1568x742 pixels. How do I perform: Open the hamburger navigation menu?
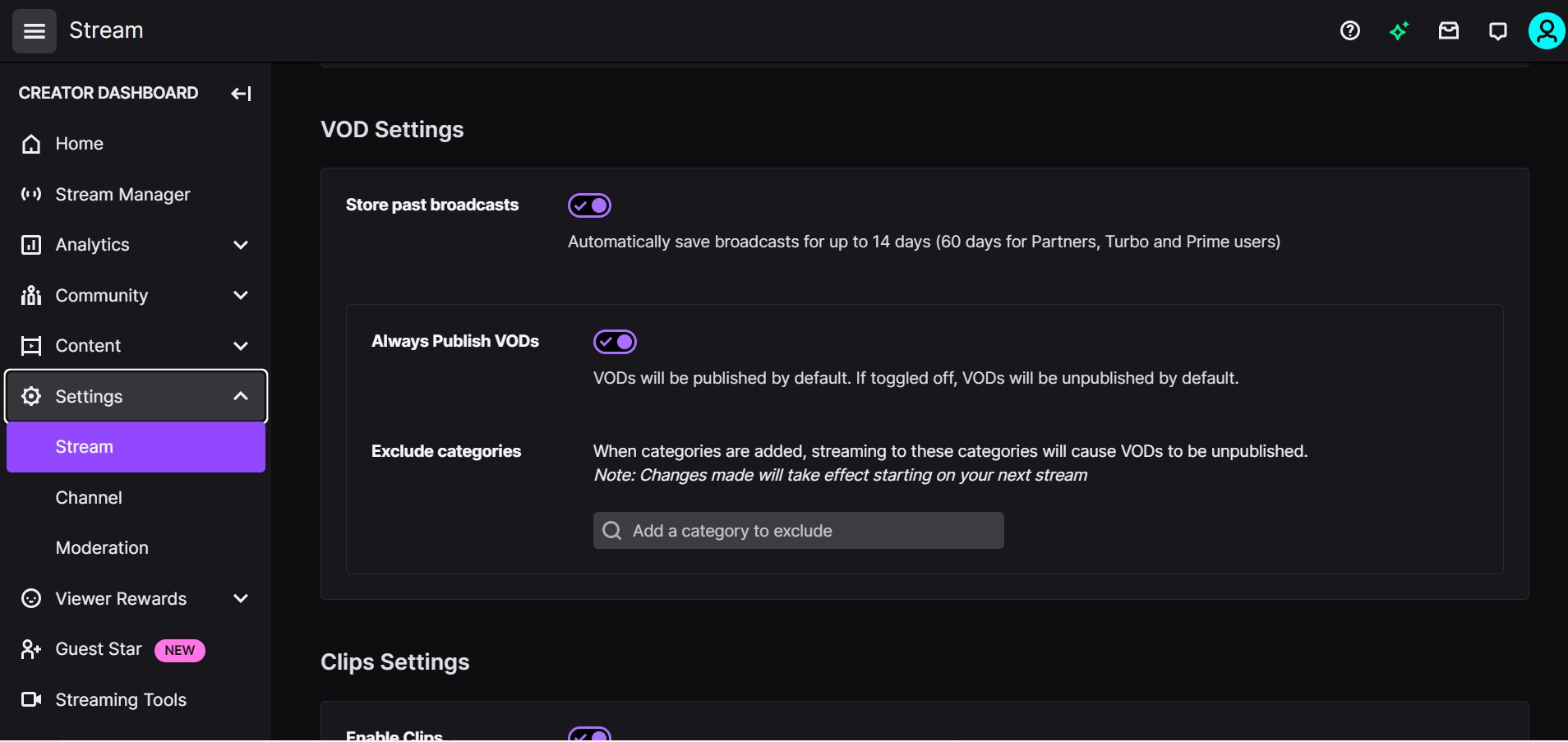point(33,31)
